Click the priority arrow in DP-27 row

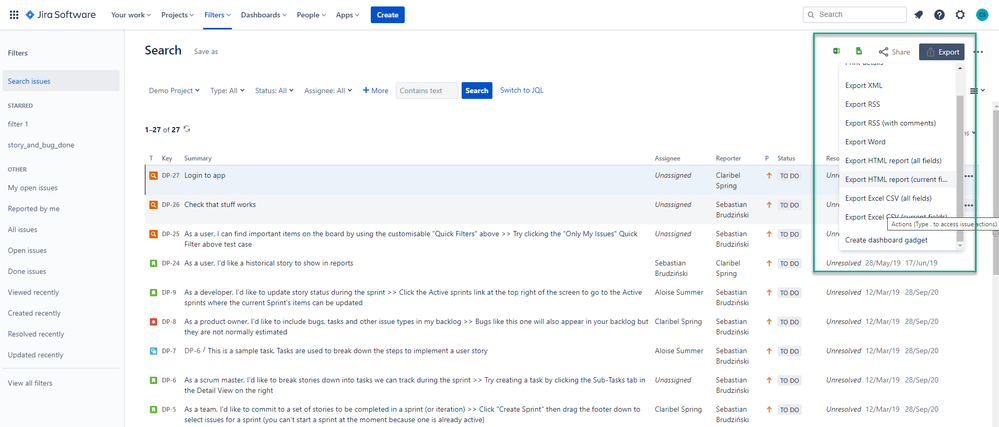pos(769,175)
